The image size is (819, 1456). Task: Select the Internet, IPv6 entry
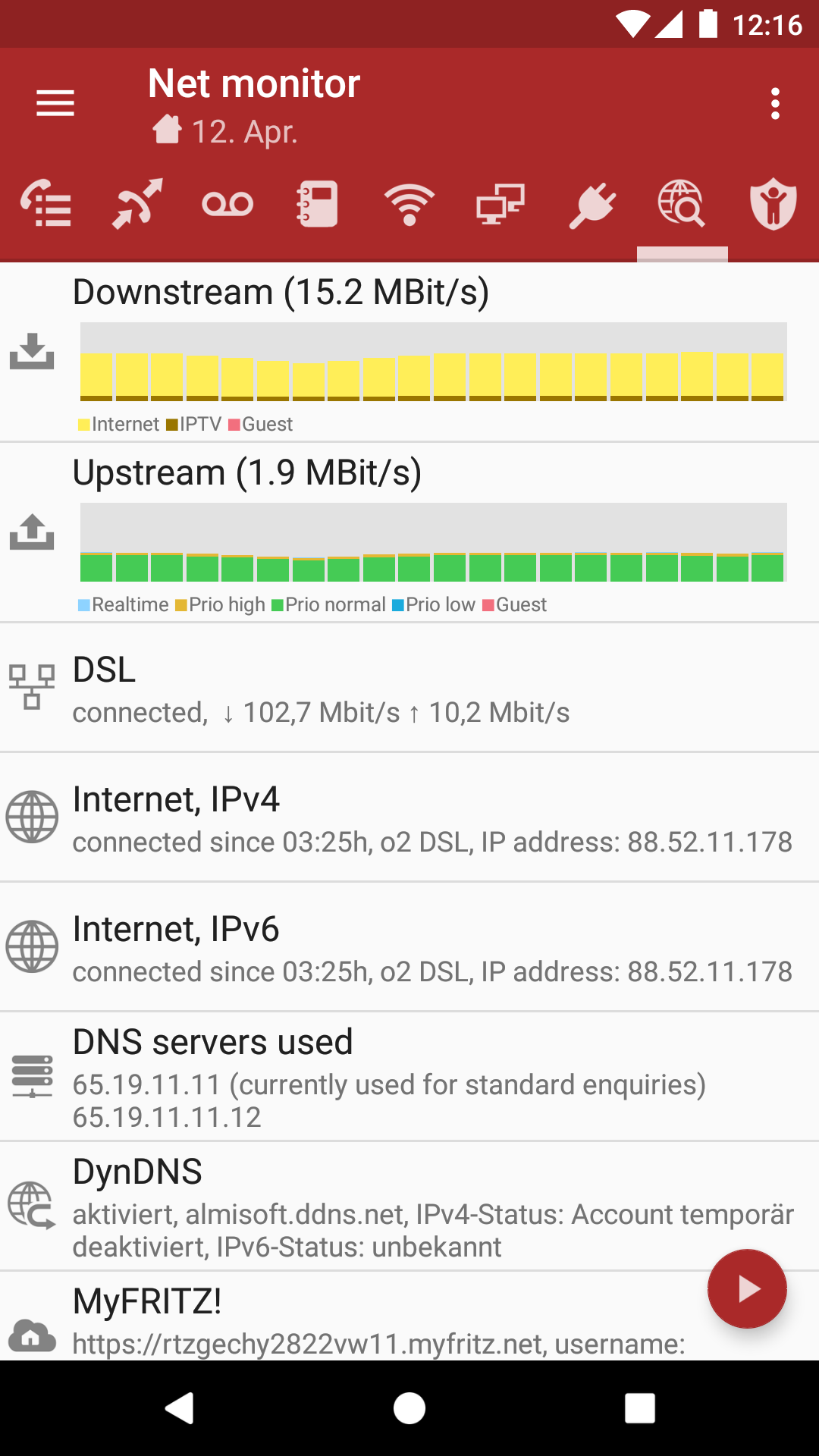(x=409, y=948)
